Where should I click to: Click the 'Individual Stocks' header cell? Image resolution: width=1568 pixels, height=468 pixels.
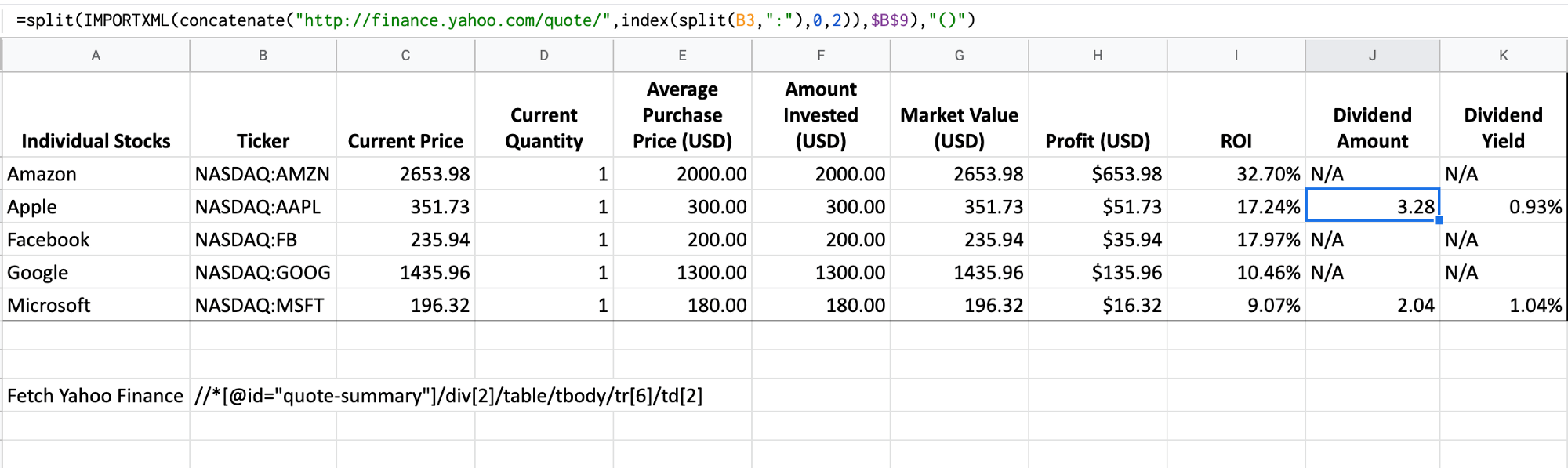[96, 114]
